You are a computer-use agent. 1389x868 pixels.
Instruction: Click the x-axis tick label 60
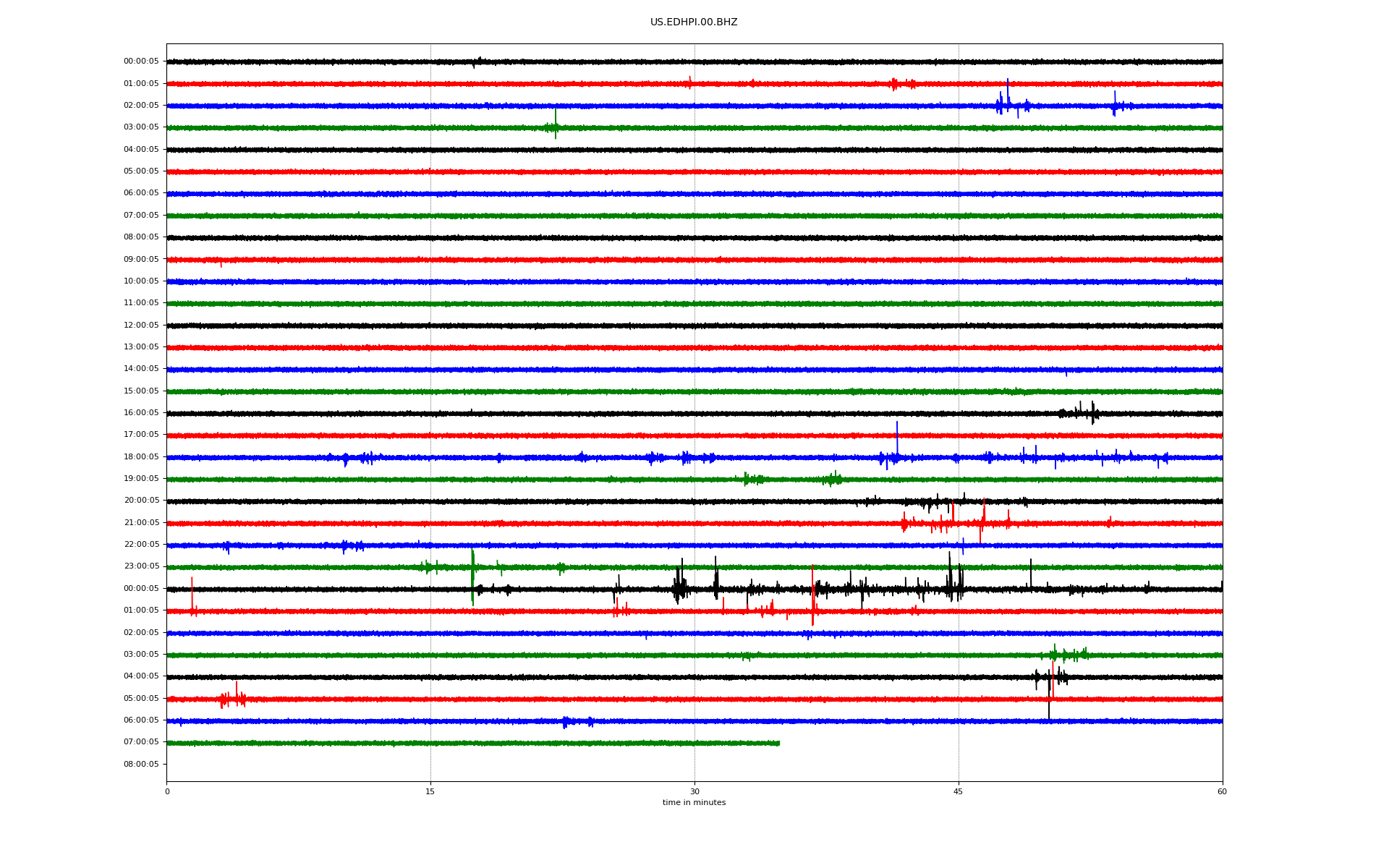[1222, 791]
